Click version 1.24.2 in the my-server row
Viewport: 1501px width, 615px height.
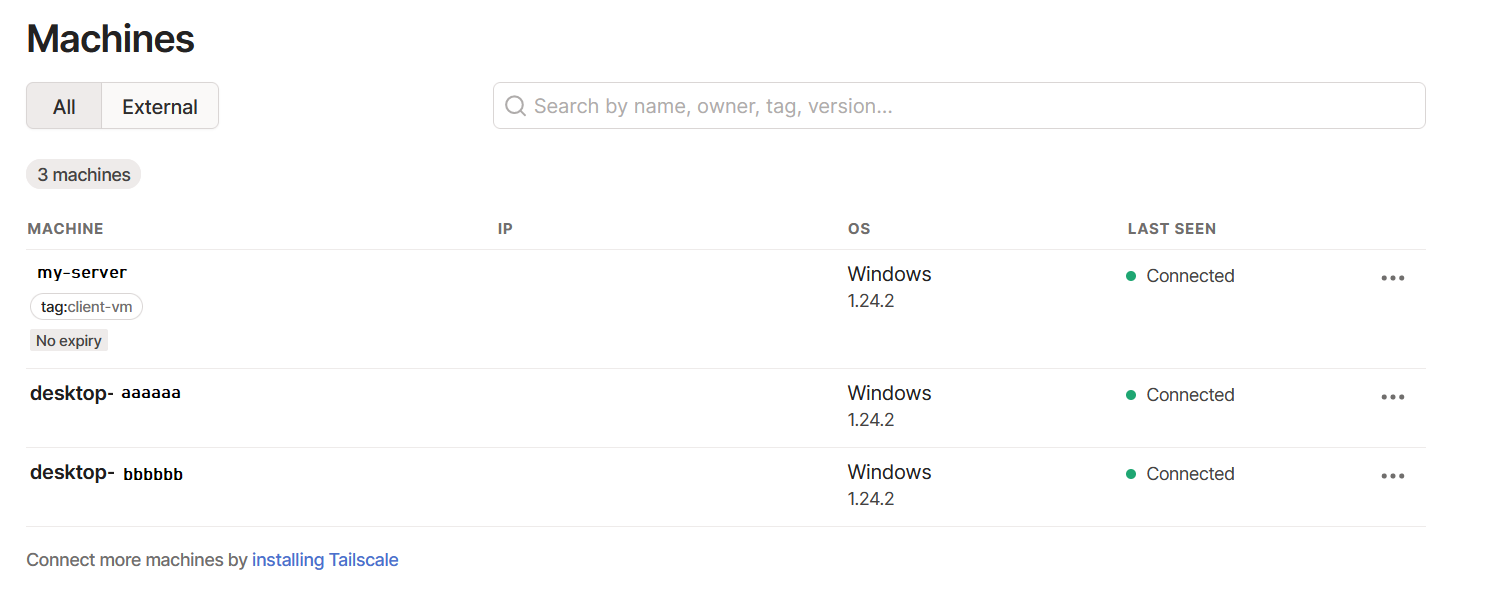pyautogui.click(x=870, y=301)
